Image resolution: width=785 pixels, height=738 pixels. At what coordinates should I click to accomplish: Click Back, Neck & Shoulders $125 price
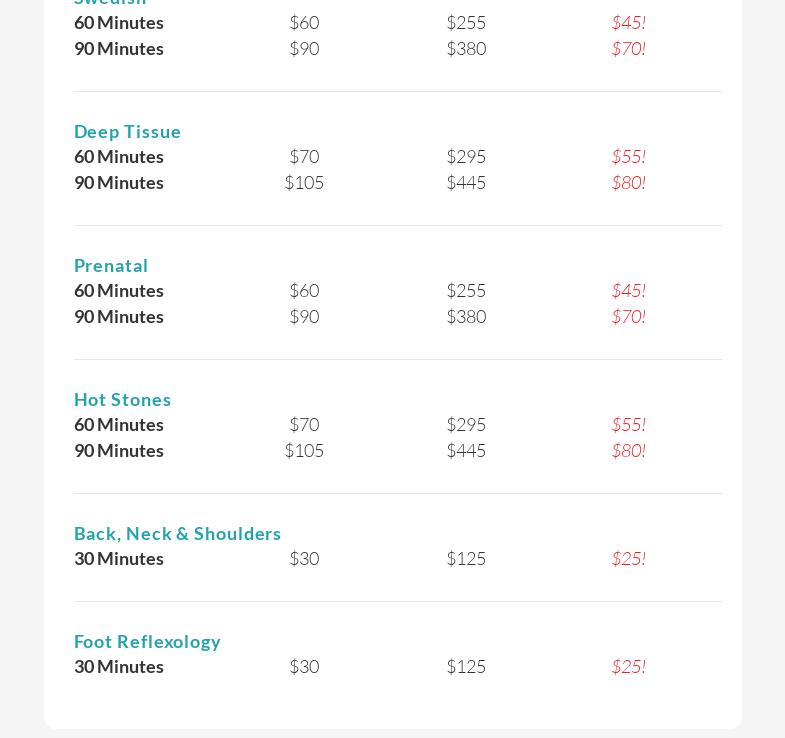click(466, 558)
